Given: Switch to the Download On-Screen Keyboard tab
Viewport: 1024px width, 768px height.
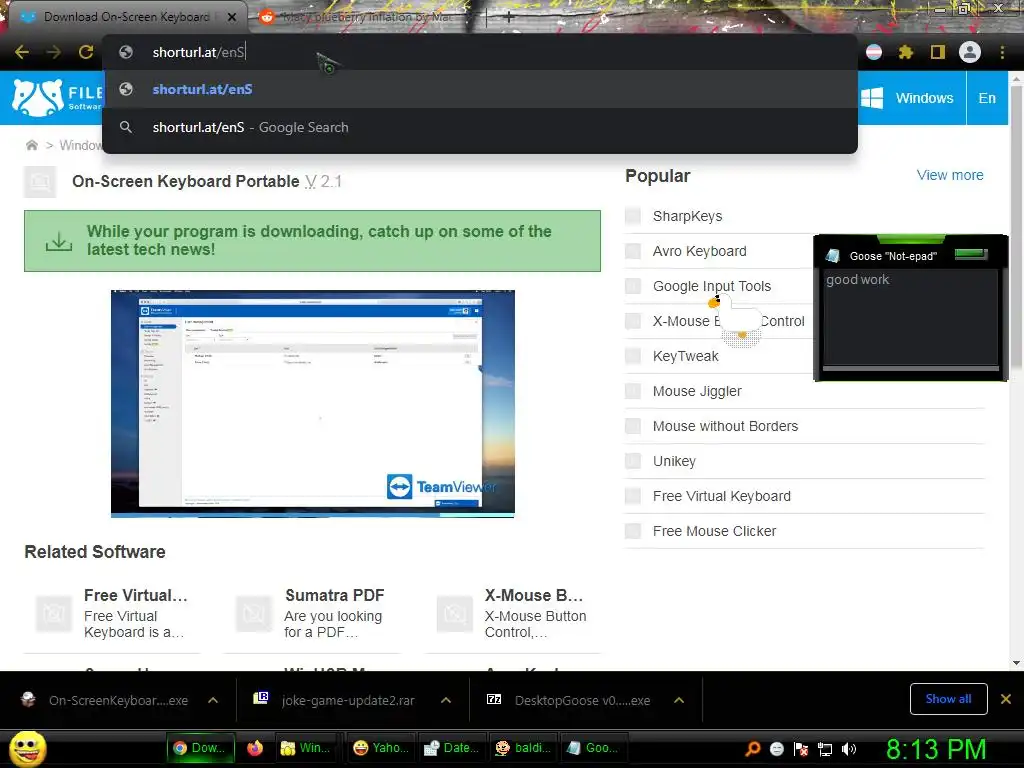Looking at the screenshot, I should [127, 17].
